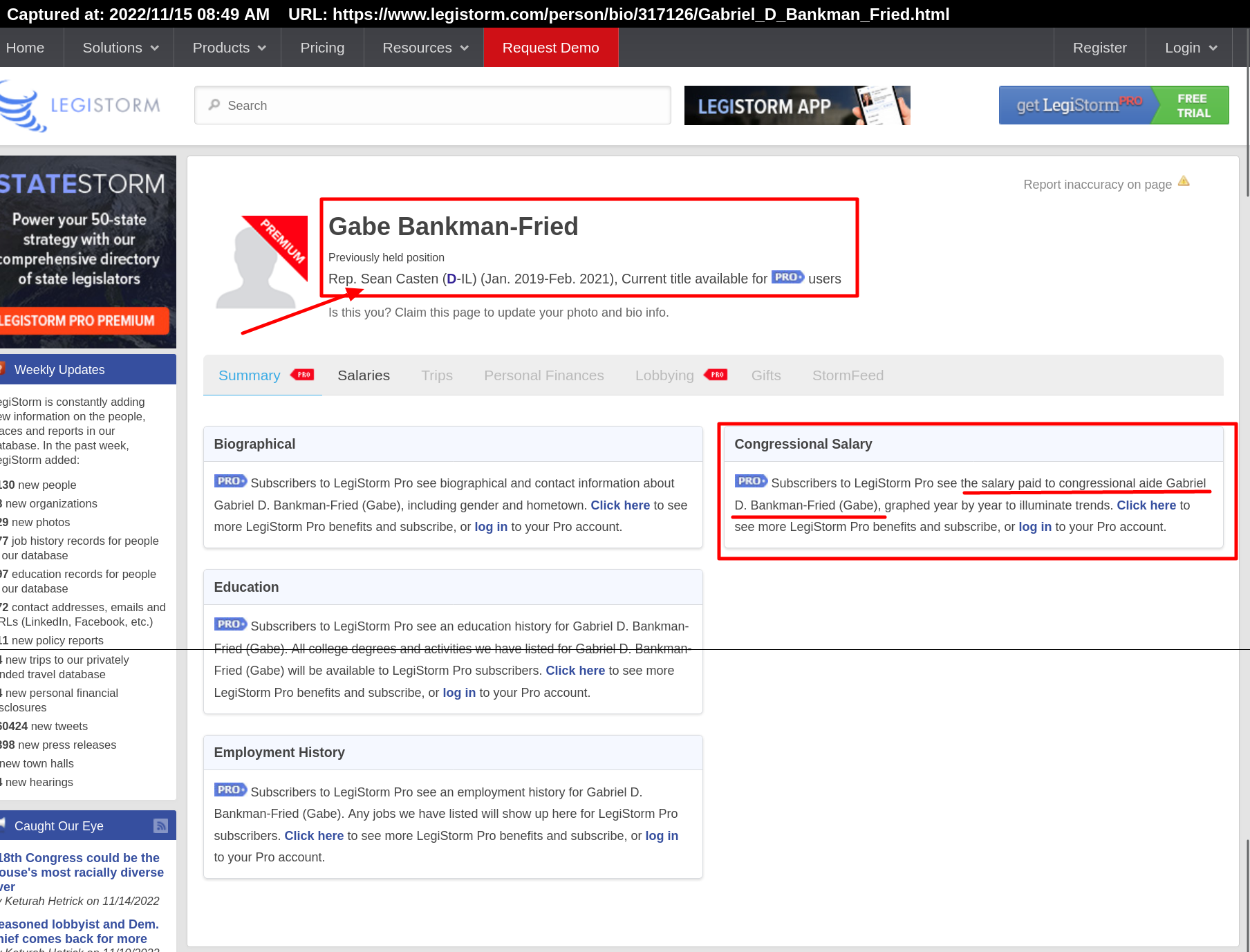Click 'Is this you? Claim this page' text
Viewport: 1250px width, 952px height.
498,312
